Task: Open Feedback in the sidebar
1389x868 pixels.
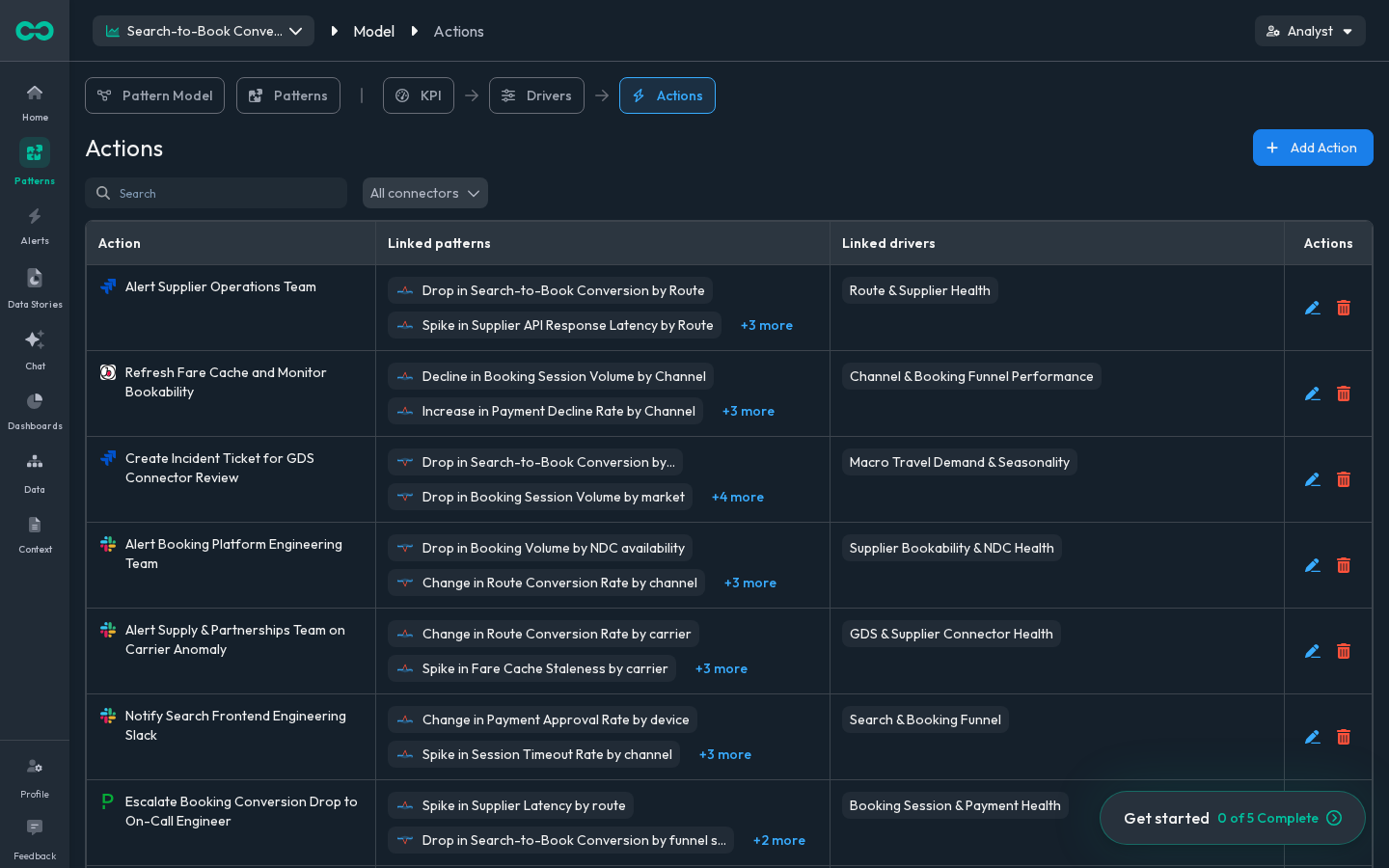Action: pos(35,839)
